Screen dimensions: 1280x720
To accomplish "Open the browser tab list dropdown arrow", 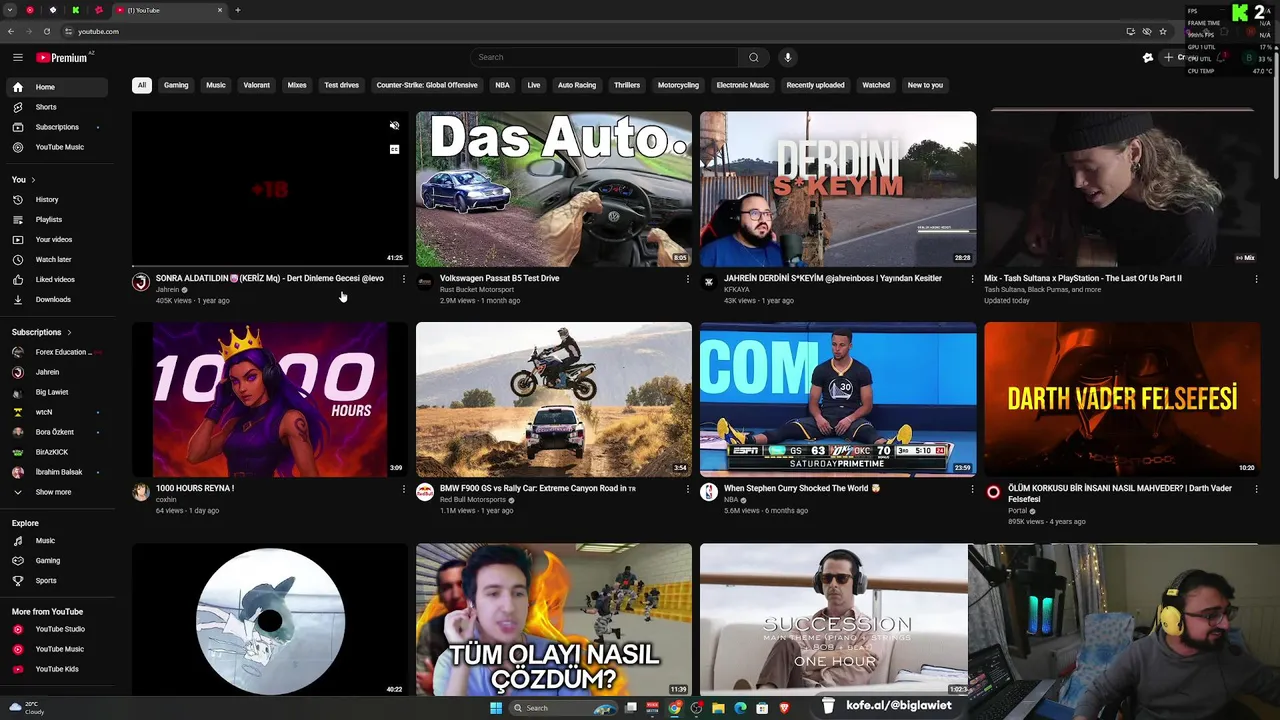I will pyautogui.click(x=11, y=10).
